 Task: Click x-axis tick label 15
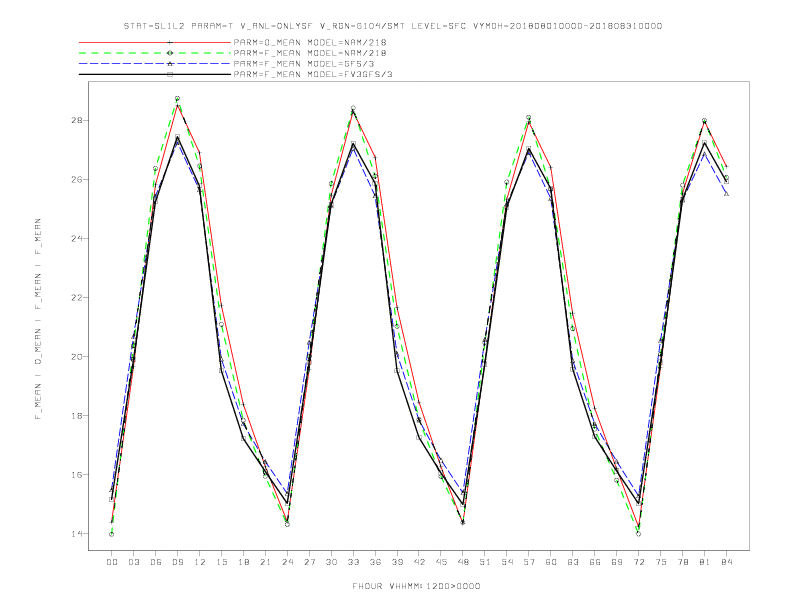tap(221, 562)
